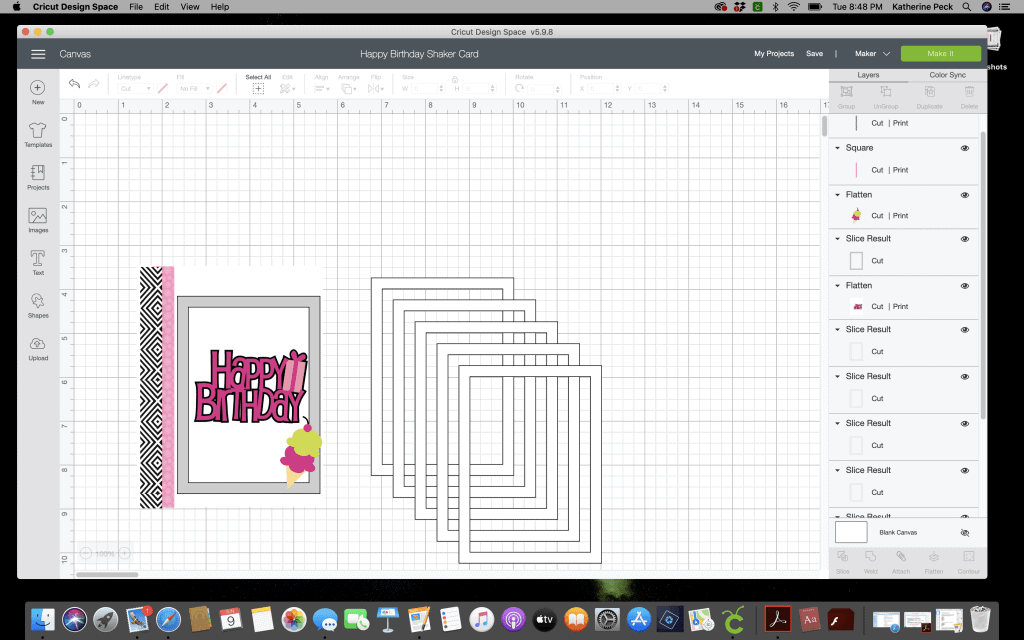Click the Rotate icon in toolbar
1024x640 pixels.
click(519, 88)
